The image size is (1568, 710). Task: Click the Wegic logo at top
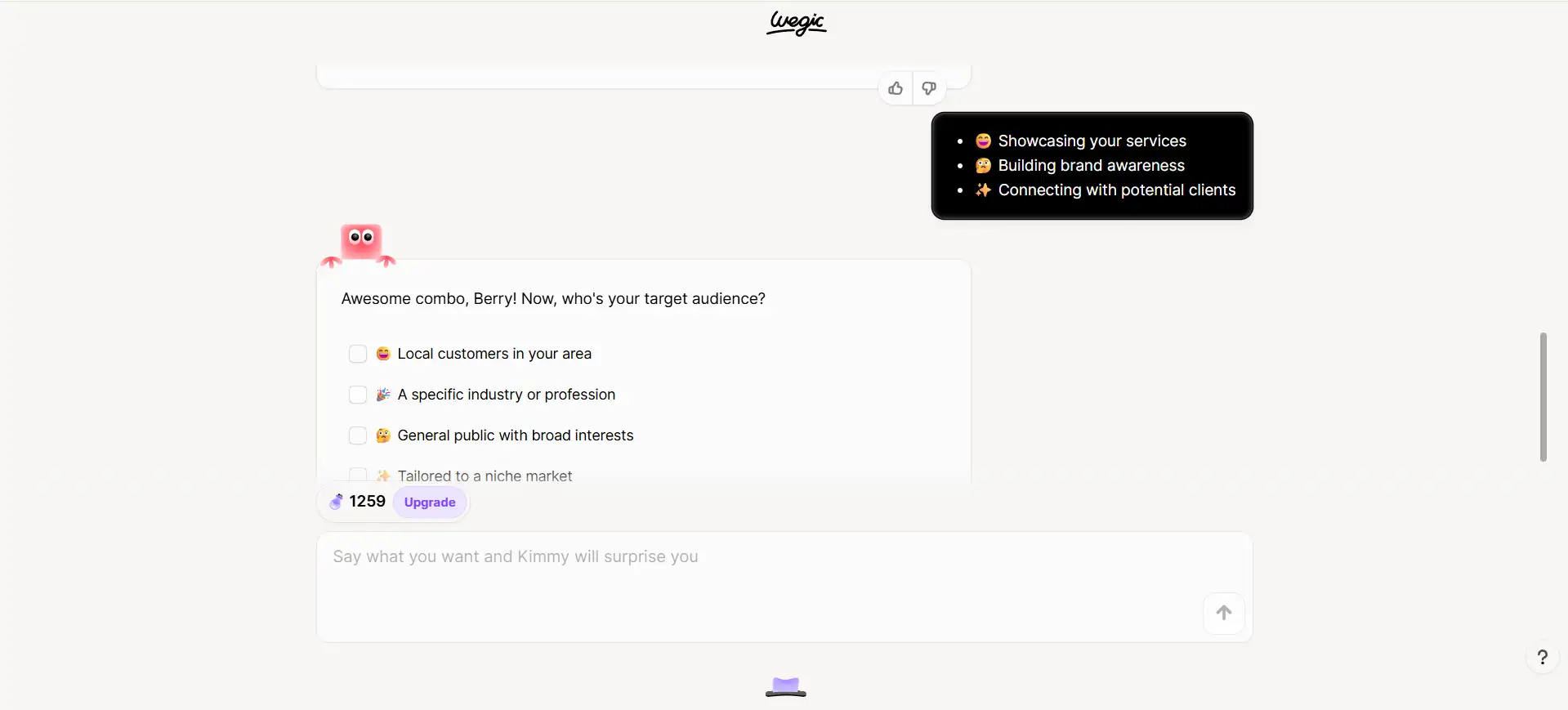[x=796, y=23]
